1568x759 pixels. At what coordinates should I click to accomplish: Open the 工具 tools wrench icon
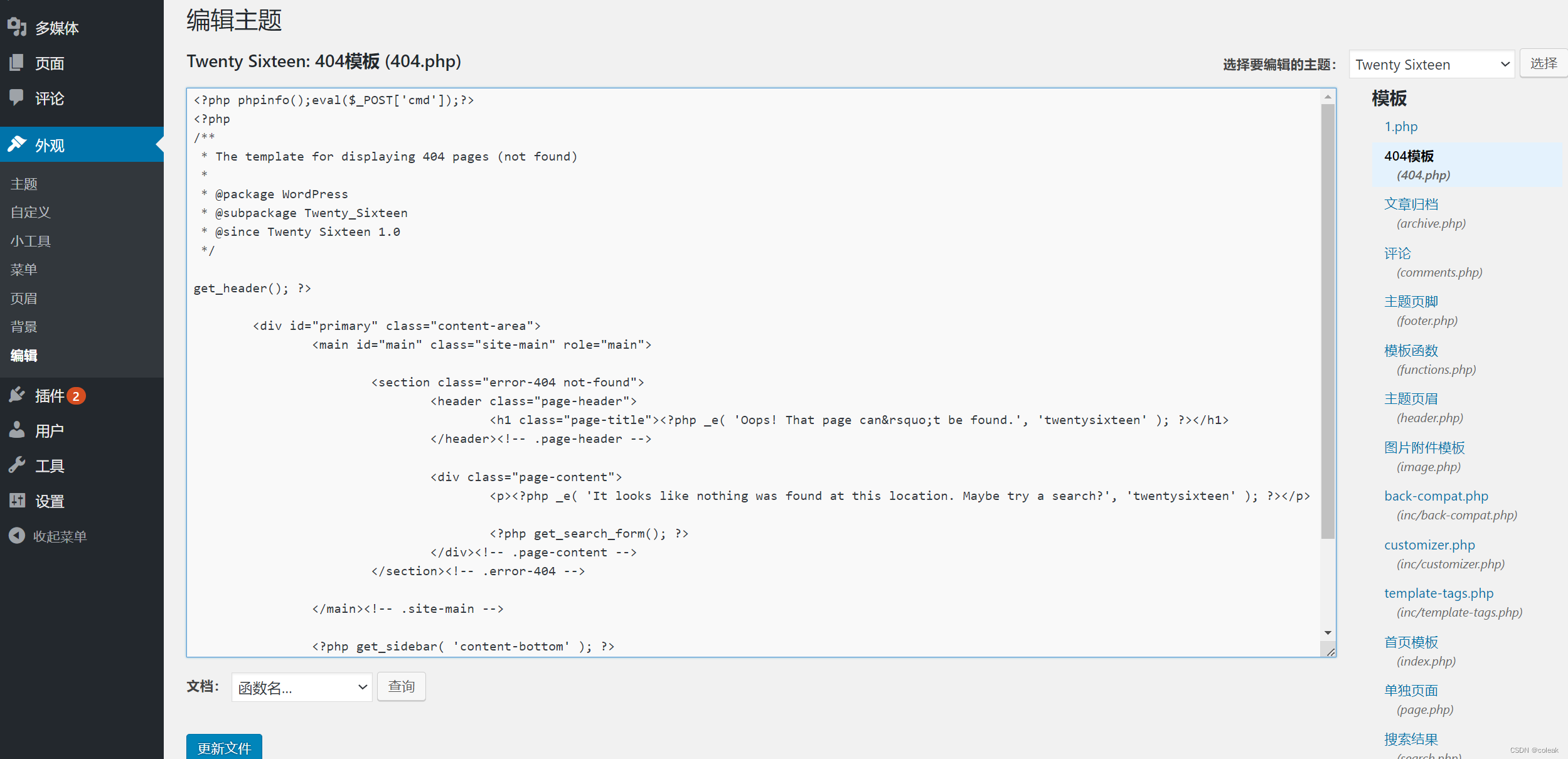pyautogui.click(x=16, y=465)
